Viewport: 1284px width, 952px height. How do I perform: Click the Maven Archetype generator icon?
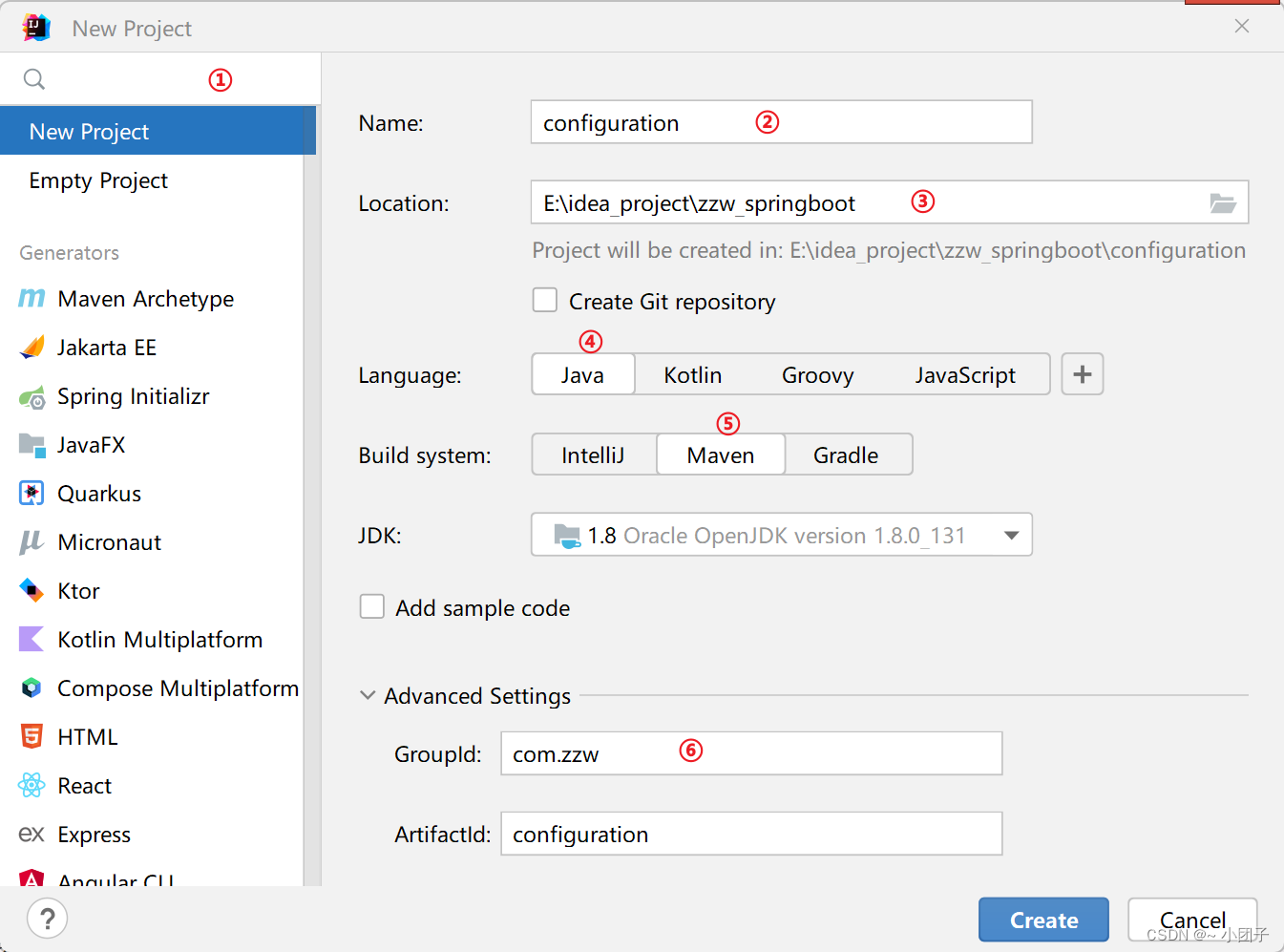(x=32, y=299)
